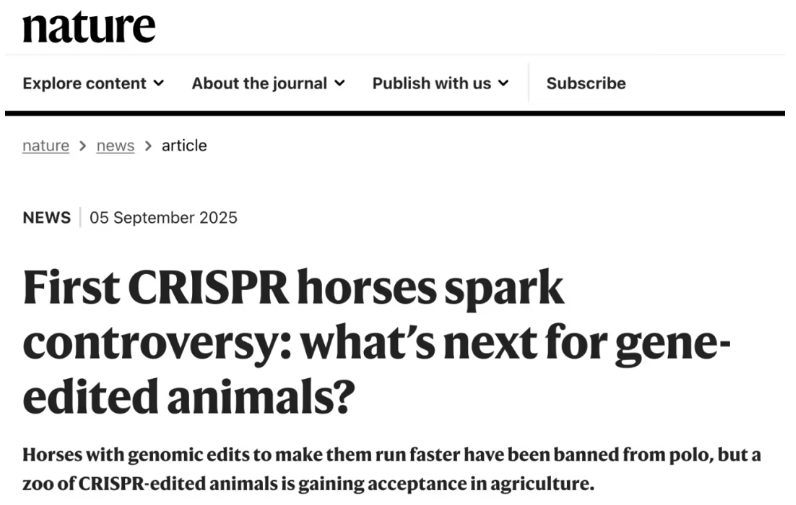
Task: Click the nature logo
Action: (89, 27)
